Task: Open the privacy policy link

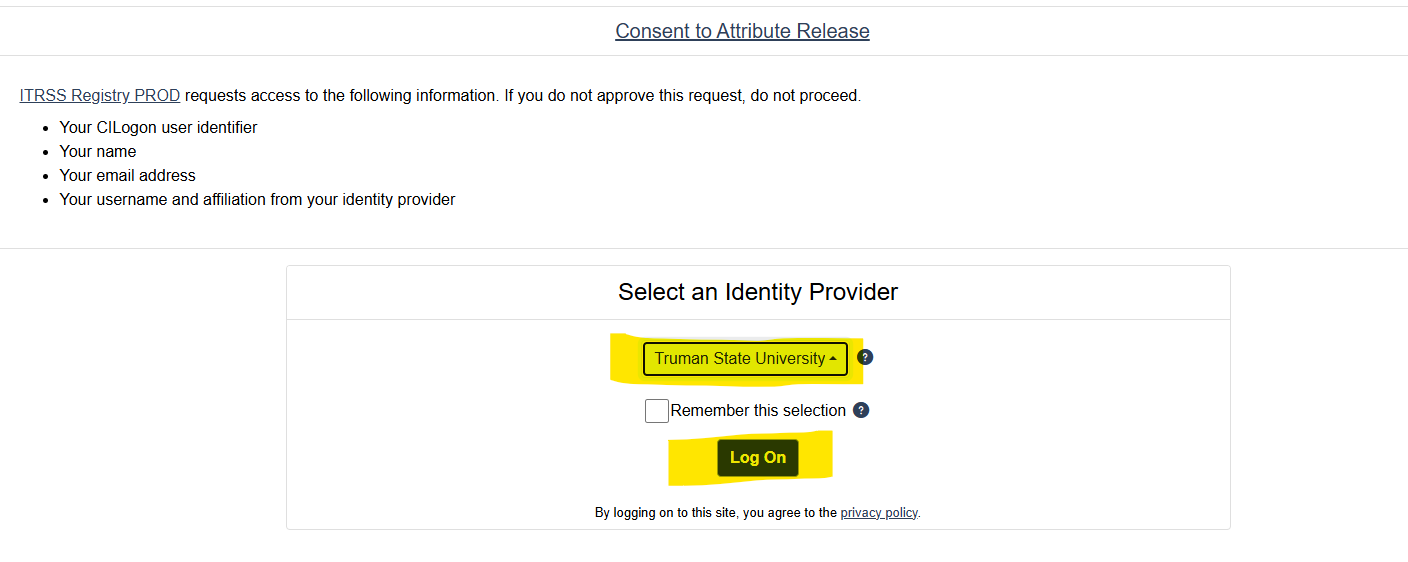Action: point(878,513)
